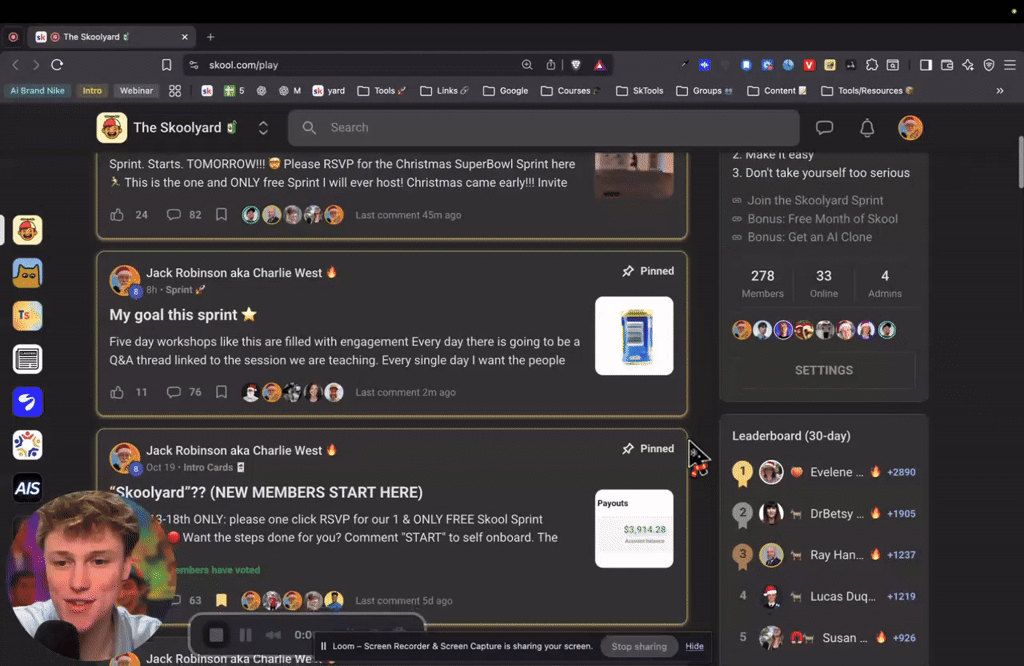Open the Courses bookmarks folder

[570, 91]
